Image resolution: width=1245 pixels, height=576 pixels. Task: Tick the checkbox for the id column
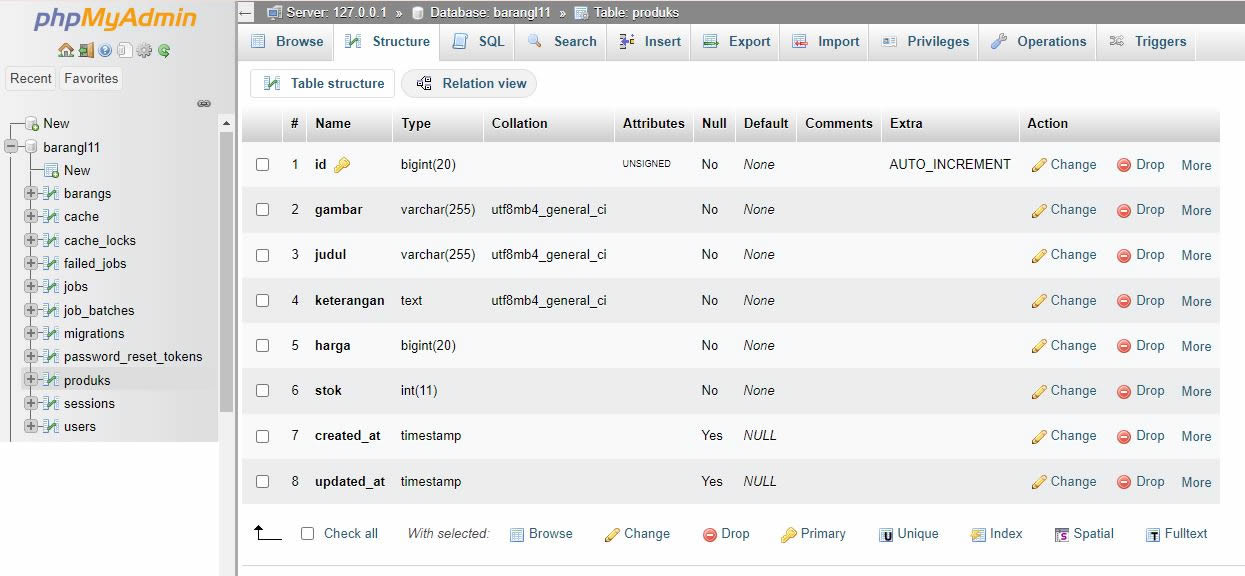263,164
